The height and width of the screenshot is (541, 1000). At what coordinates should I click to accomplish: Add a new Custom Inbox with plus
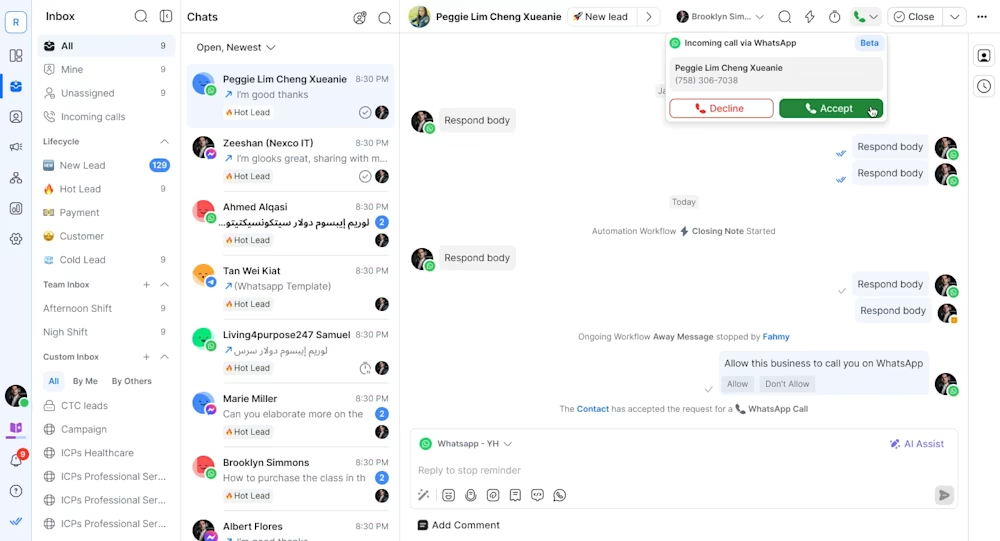(x=147, y=357)
